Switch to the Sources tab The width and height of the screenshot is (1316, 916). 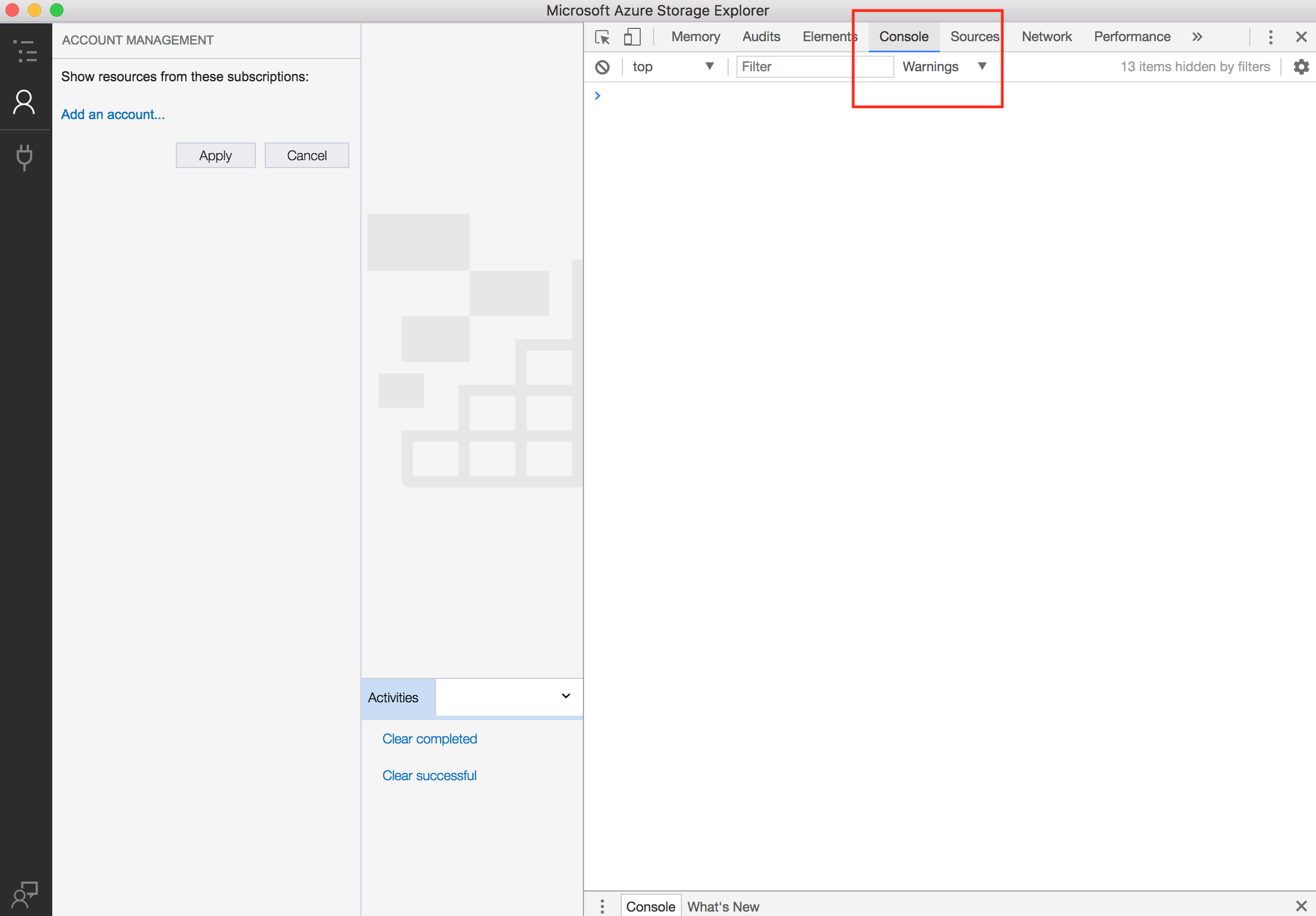(x=974, y=37)
